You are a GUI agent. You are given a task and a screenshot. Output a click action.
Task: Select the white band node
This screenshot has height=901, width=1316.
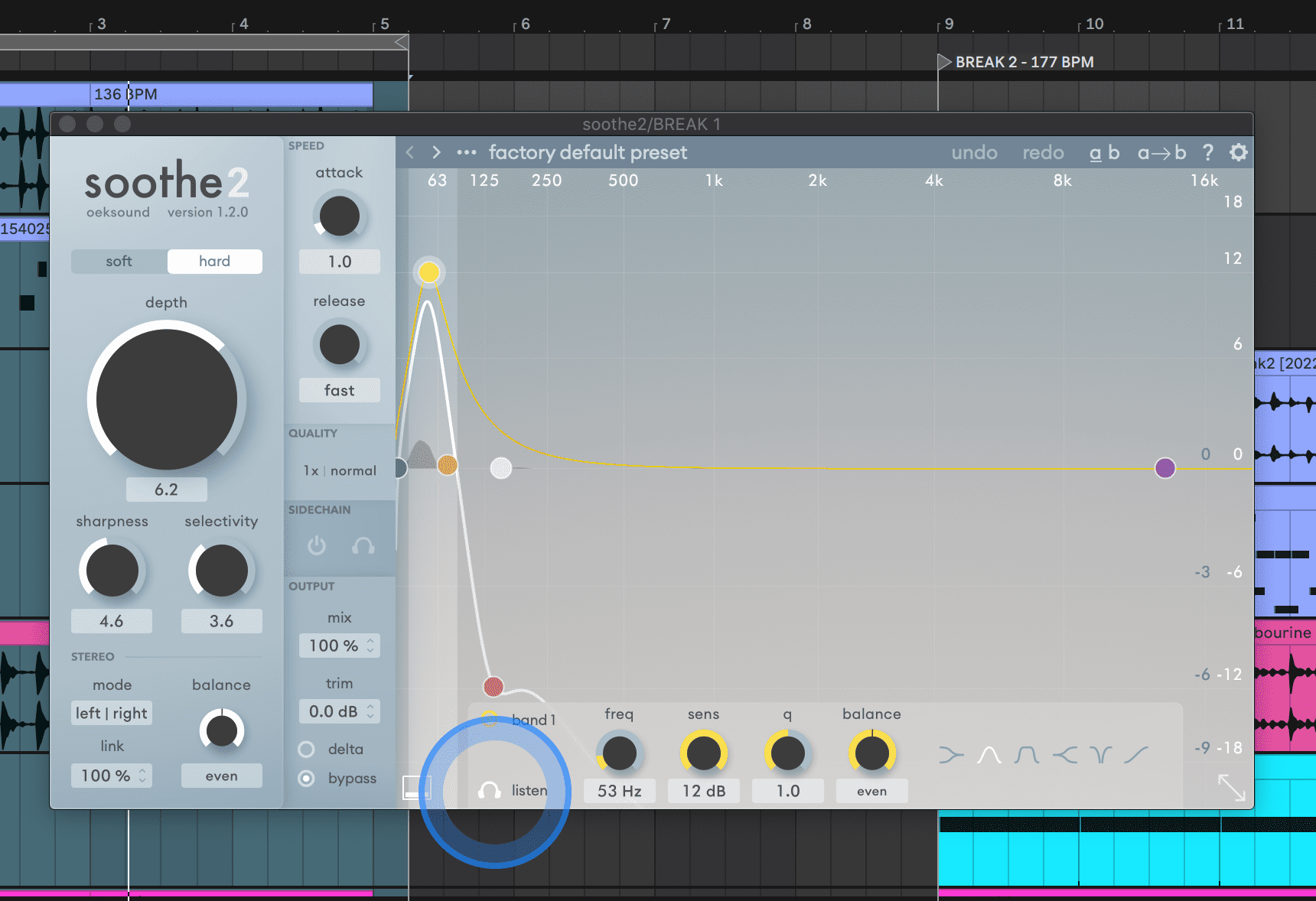[500, 468]
